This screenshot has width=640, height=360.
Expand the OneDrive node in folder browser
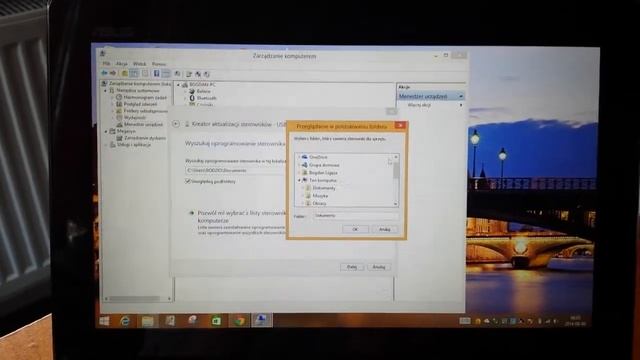coord(299,157)
